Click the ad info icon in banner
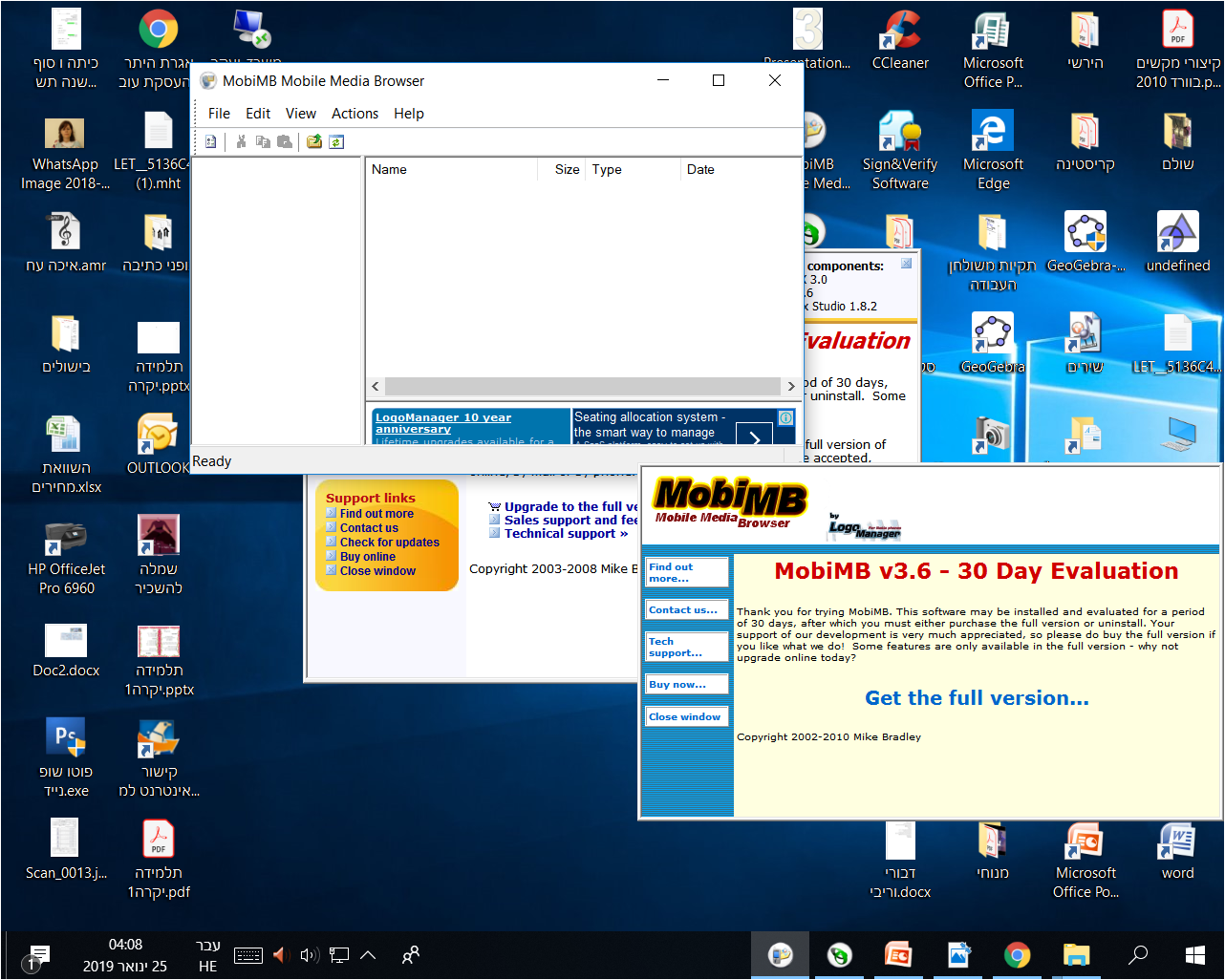This screenshot has height=980, width=1225. [x=785, y=417]
